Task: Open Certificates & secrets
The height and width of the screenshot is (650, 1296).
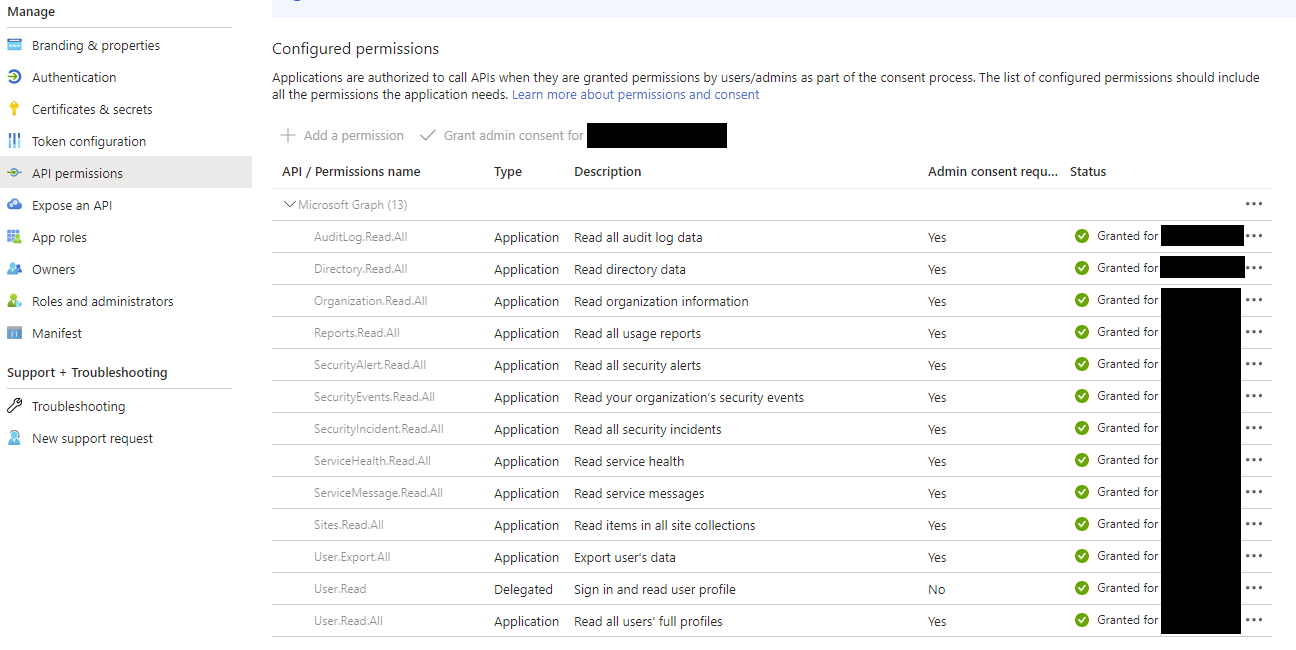Action: (x=92, y=109)
